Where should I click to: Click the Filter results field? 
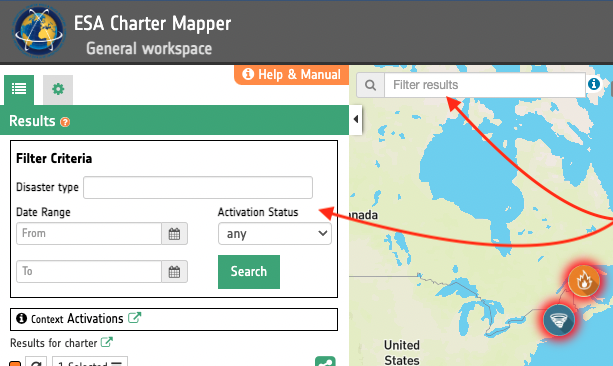[x=485, y=85]
